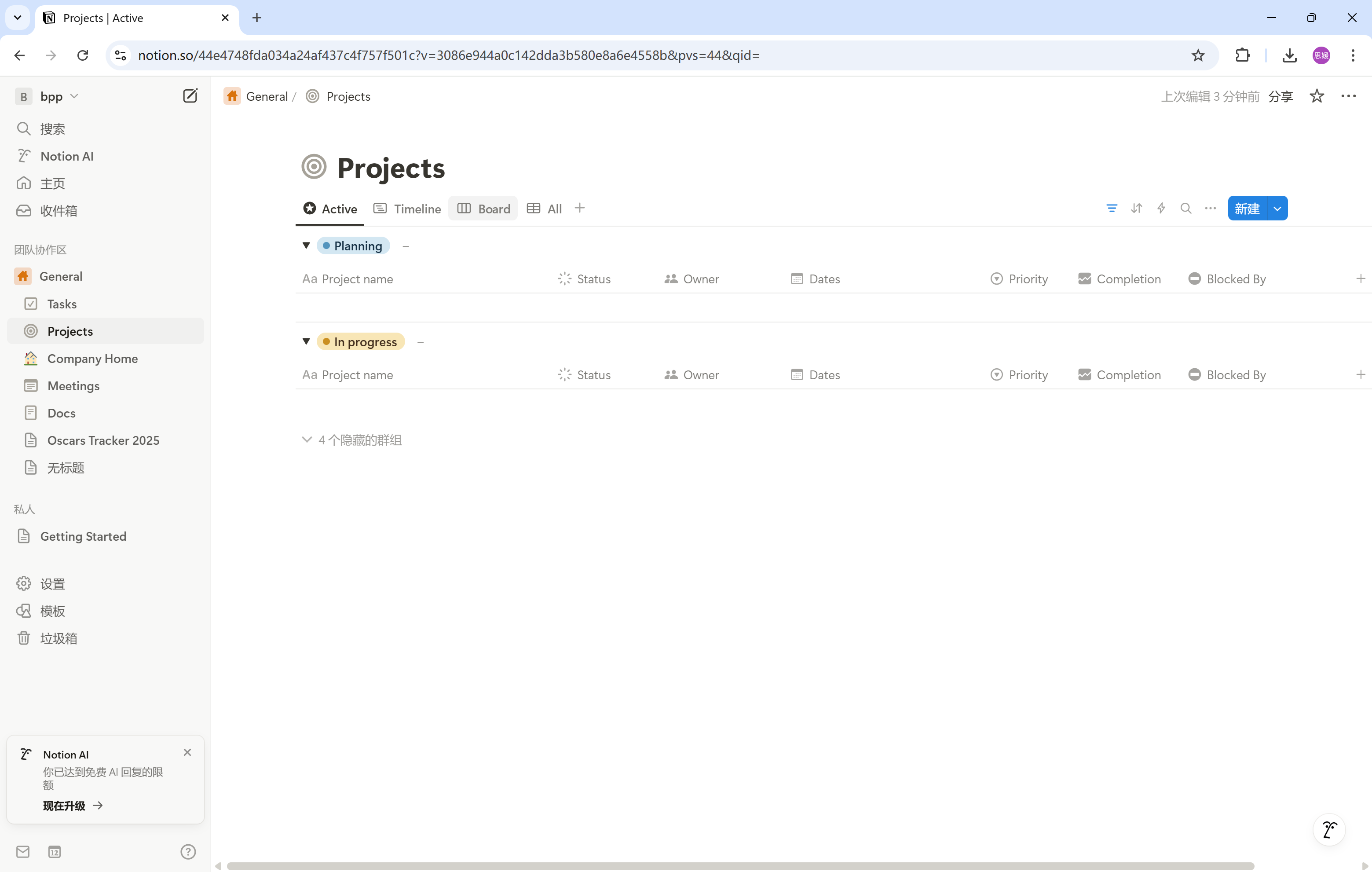Click the filter icon in database toolbar
The height and width of the screenshot is (872, 1372).
tap(1111, 208)
